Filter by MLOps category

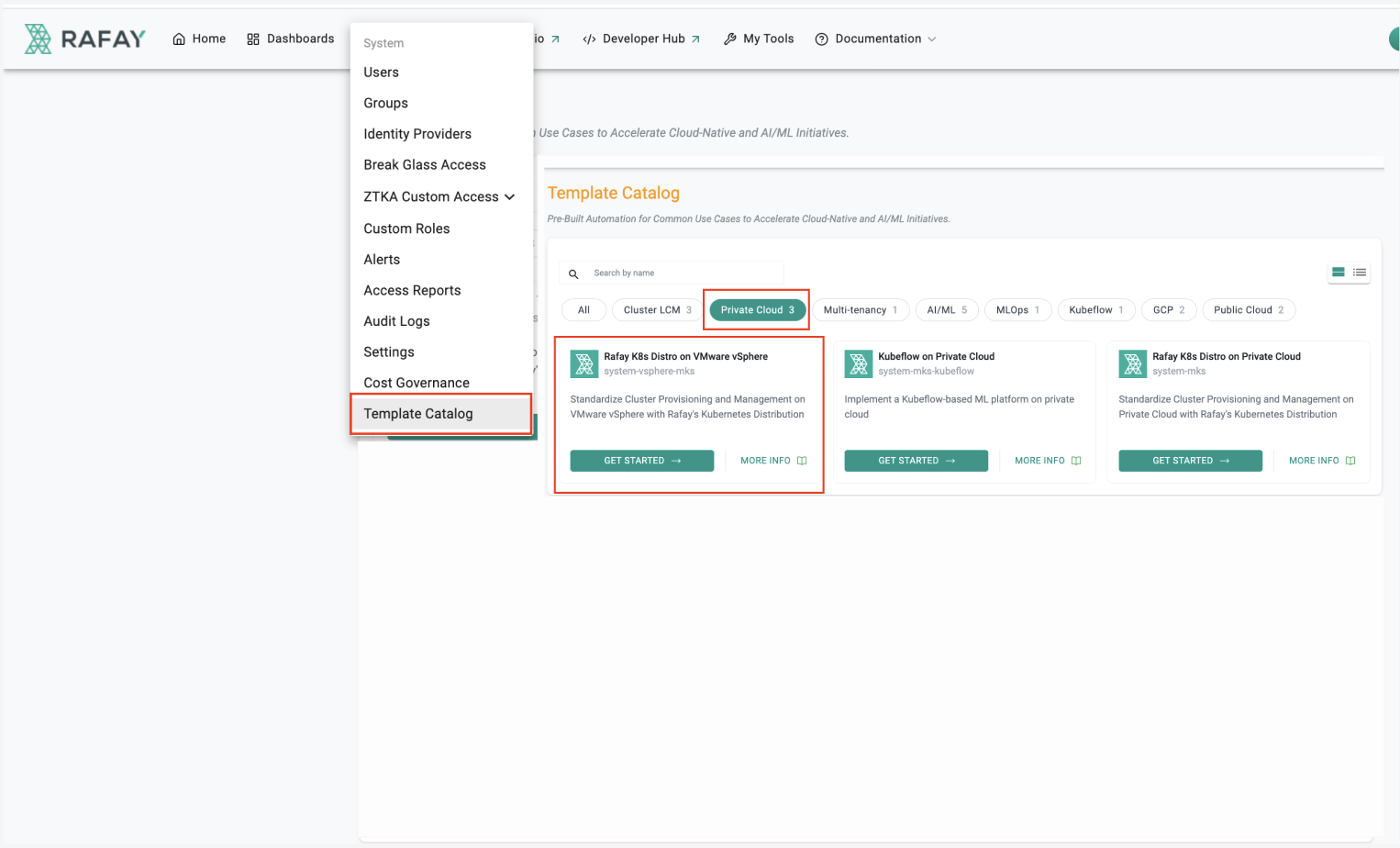(1017, 310)
